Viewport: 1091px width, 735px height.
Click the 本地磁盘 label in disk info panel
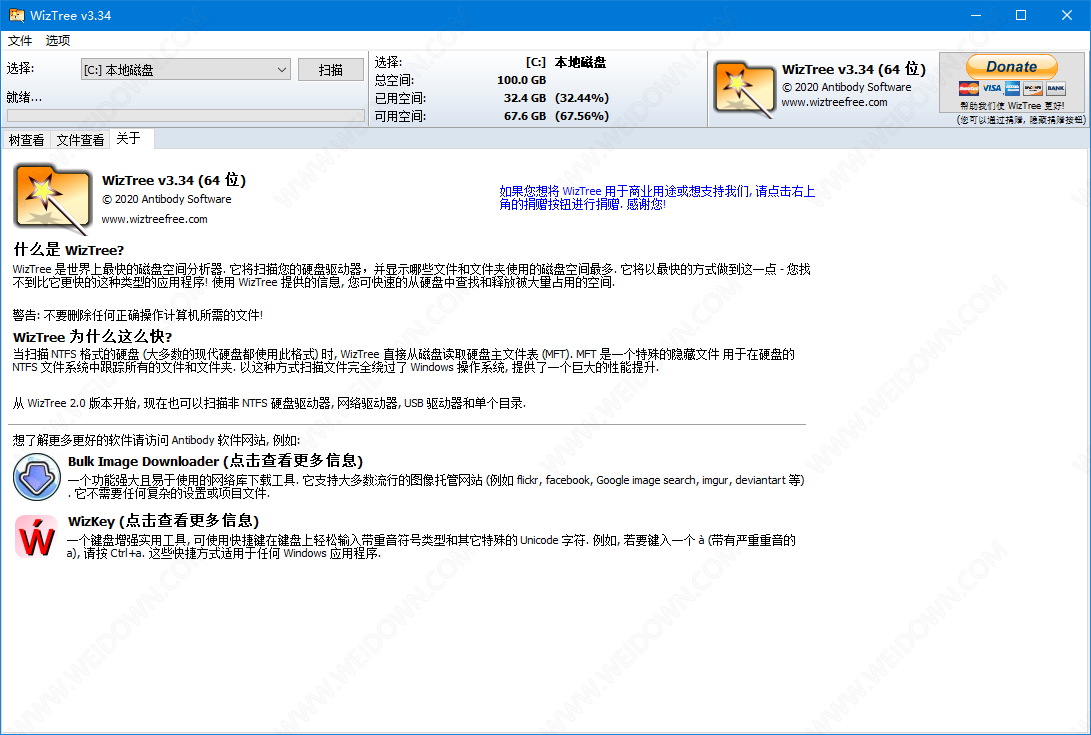(580, 62)
